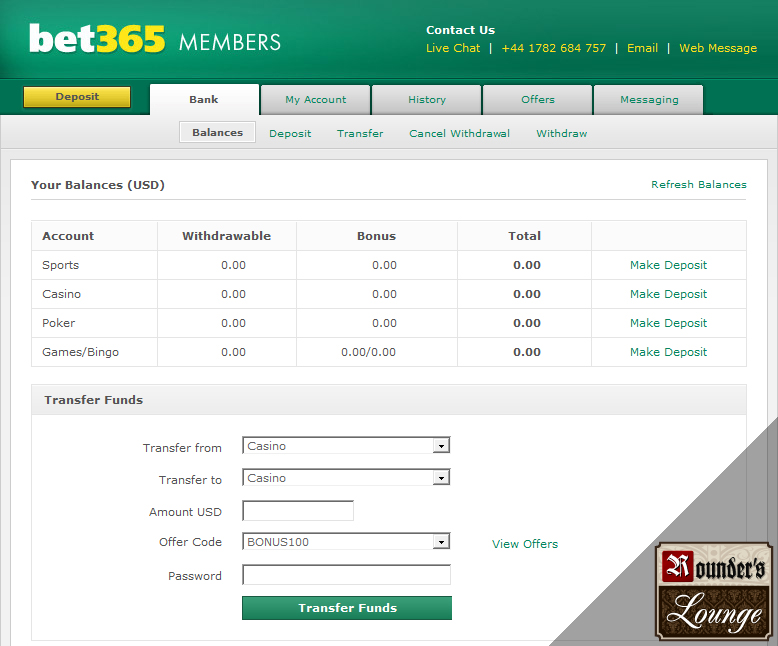Select the Bank tab
This screenshot has width=778, height=646.
pyautogui.click(x=204, y=100)
